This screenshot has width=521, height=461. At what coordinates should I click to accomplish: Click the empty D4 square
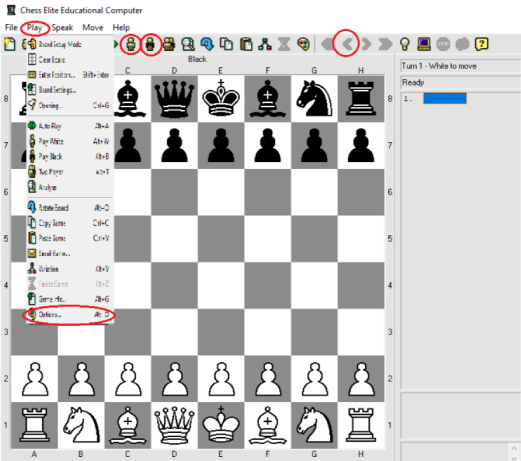click(174, 285)
